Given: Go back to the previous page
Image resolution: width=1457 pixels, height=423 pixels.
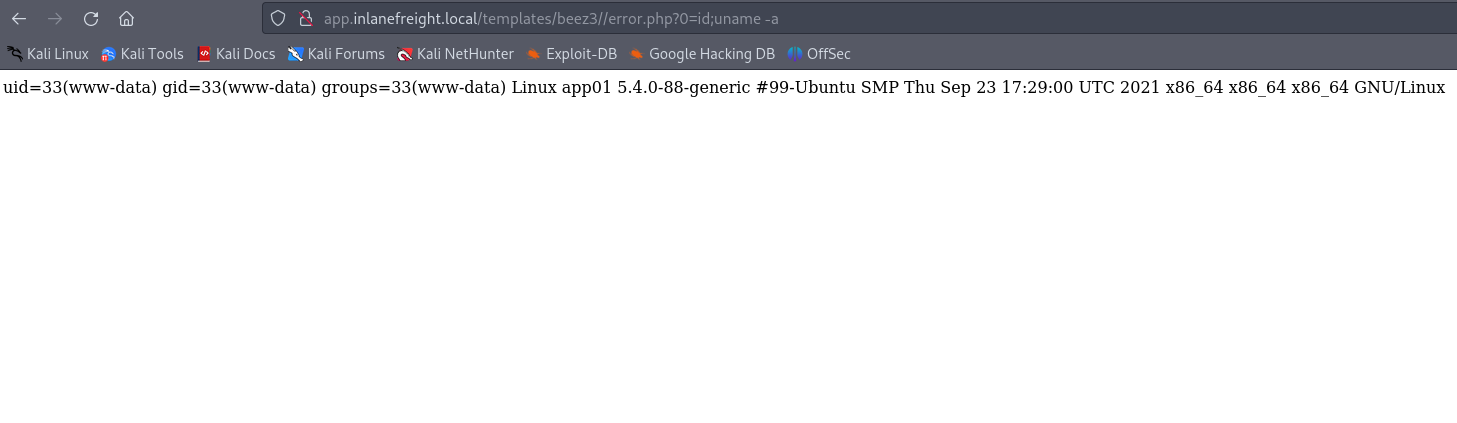Looking at the screenshot, I should 19,18.
